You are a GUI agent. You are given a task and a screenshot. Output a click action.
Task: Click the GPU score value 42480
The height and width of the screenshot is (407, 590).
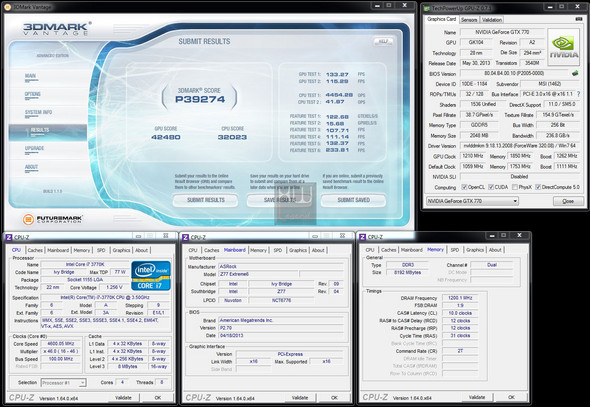click(166, 137)
